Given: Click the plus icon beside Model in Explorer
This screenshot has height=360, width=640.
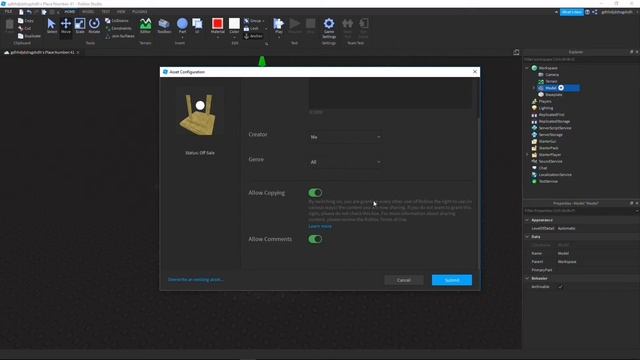Looking at the screenshot, I should pos(561,88).
